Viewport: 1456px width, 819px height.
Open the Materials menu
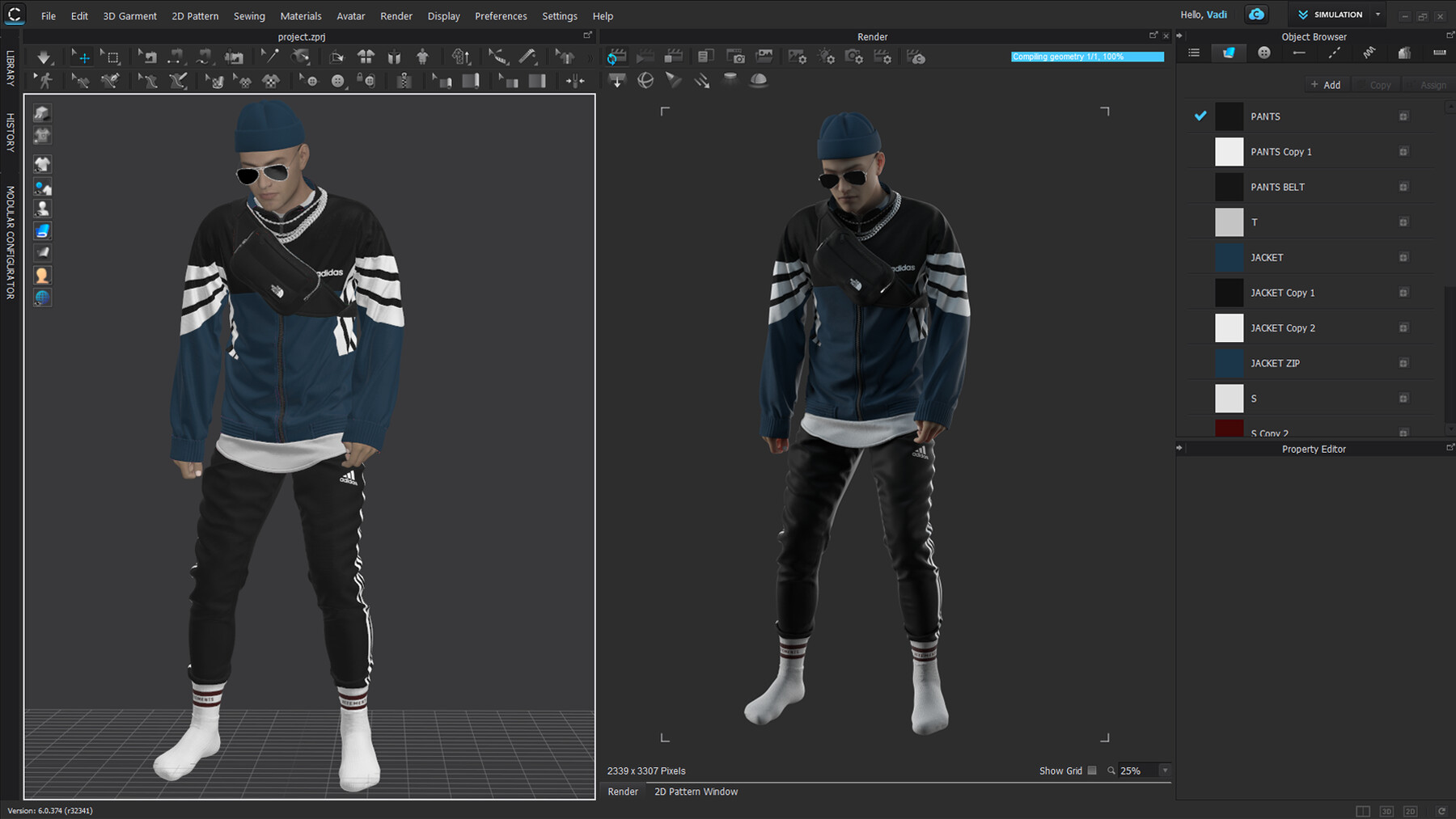pyautogui.click(x=300, y=15)
